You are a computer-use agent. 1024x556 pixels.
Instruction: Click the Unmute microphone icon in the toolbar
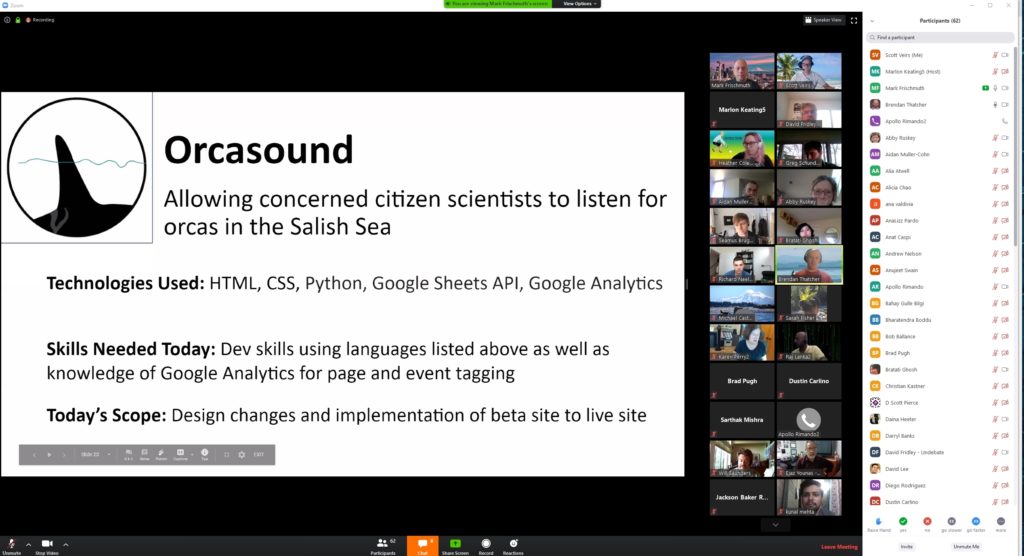[11, 544]
